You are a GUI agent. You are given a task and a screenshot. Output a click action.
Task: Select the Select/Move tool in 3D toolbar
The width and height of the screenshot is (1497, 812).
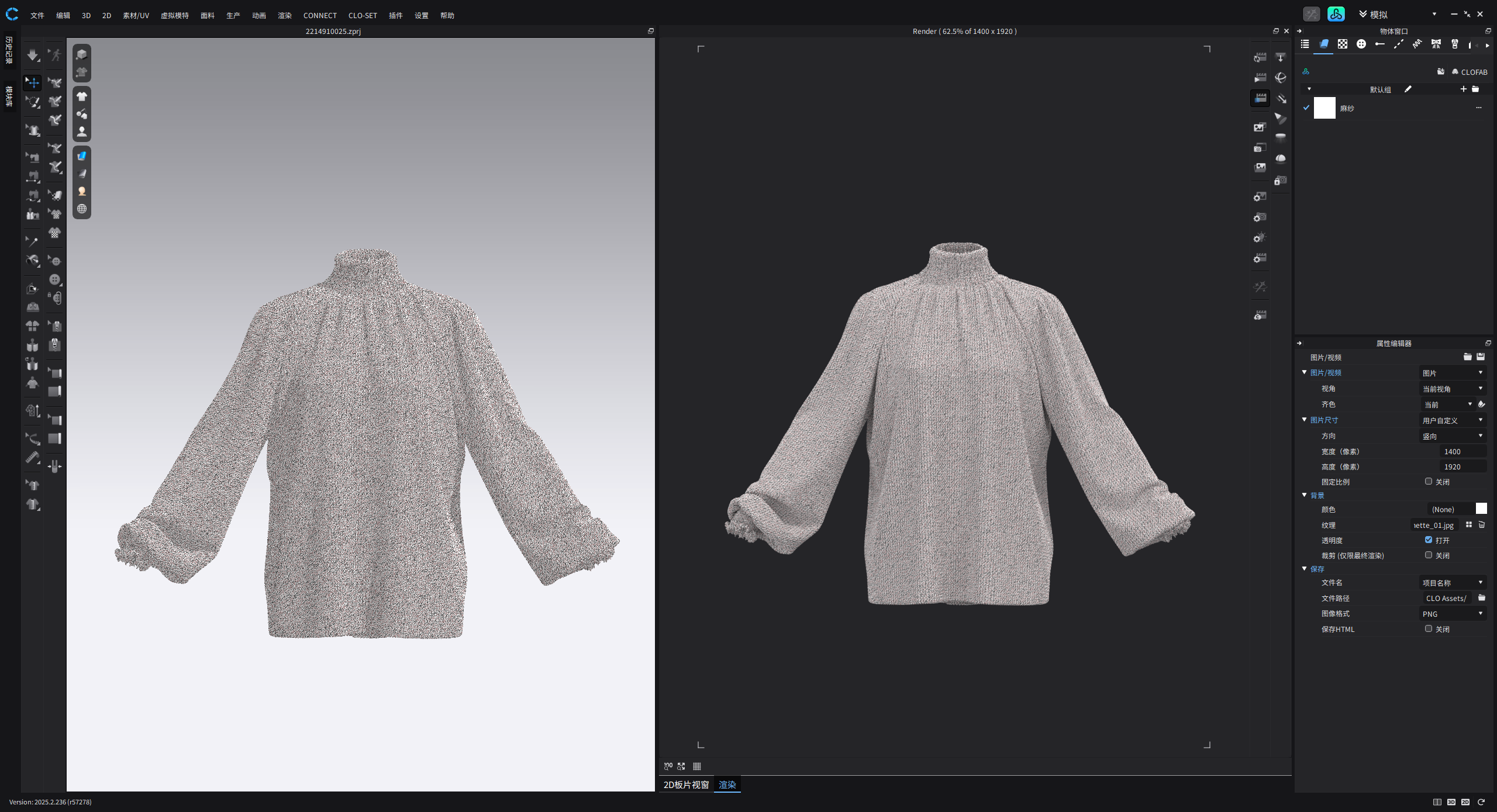[x=33, y=82]
